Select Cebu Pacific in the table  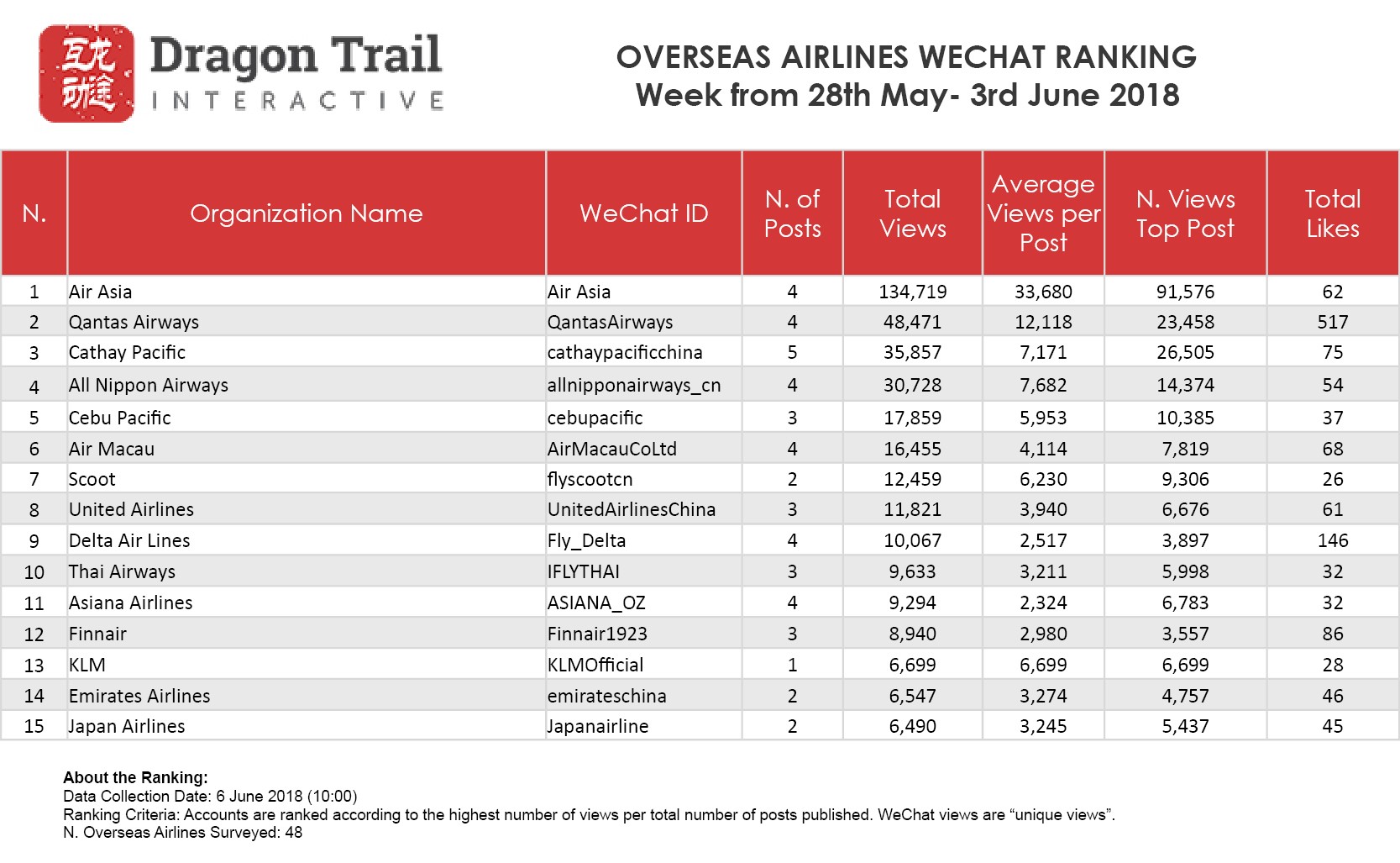tap(120, 418)
